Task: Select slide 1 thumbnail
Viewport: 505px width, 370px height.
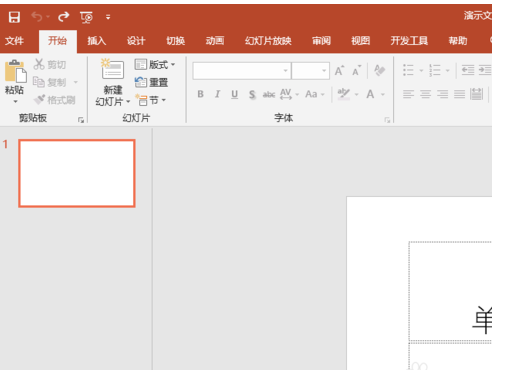Action: click(x=77, y=173)
